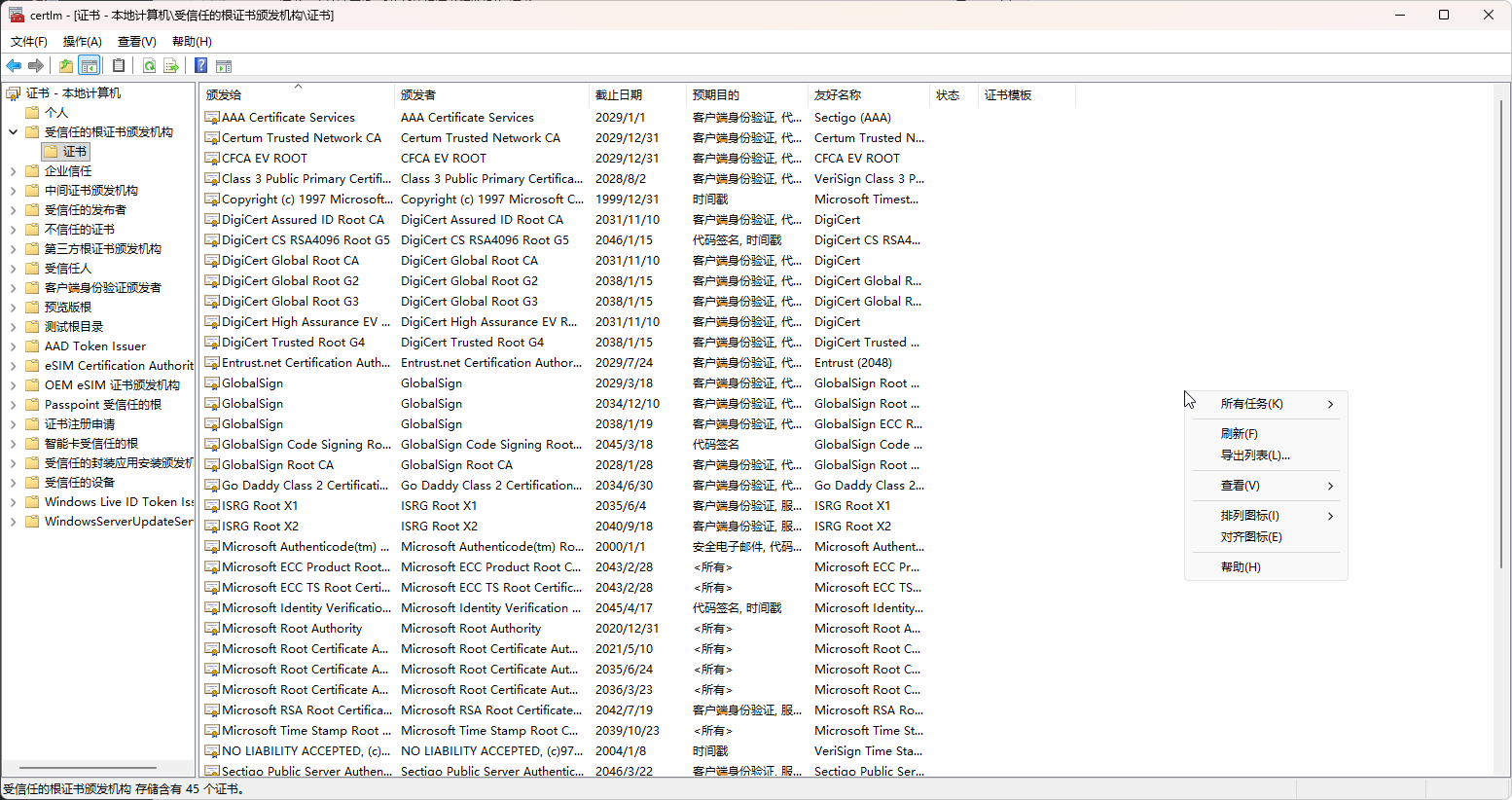Toggle the show/hide action pane icon
This screenshot has height=800, width=1512.
click(224, 66)
